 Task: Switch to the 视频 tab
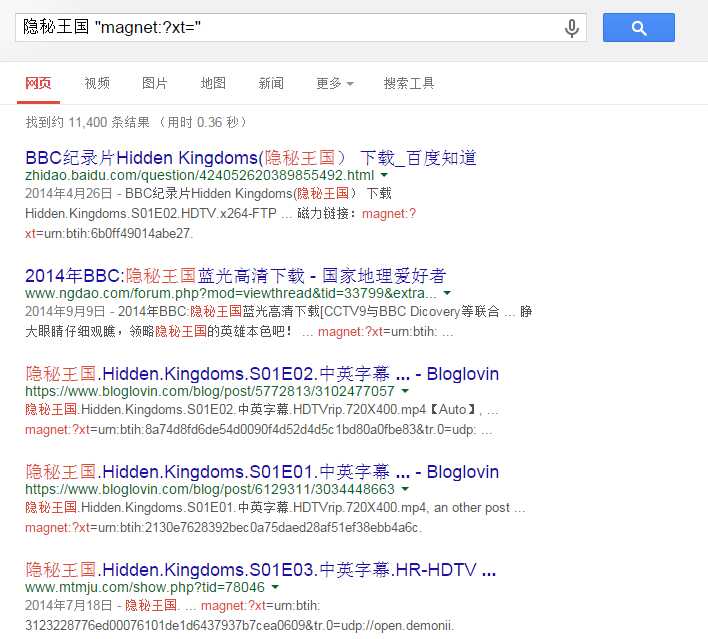(x=97, y=83)
